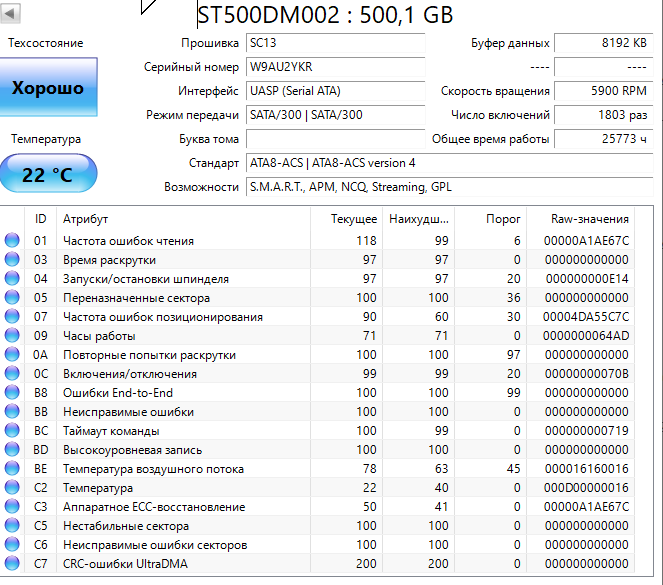Select status icon for attribute C7
Viewport: 663px width, 585px height.
click(x=12, y=563)
